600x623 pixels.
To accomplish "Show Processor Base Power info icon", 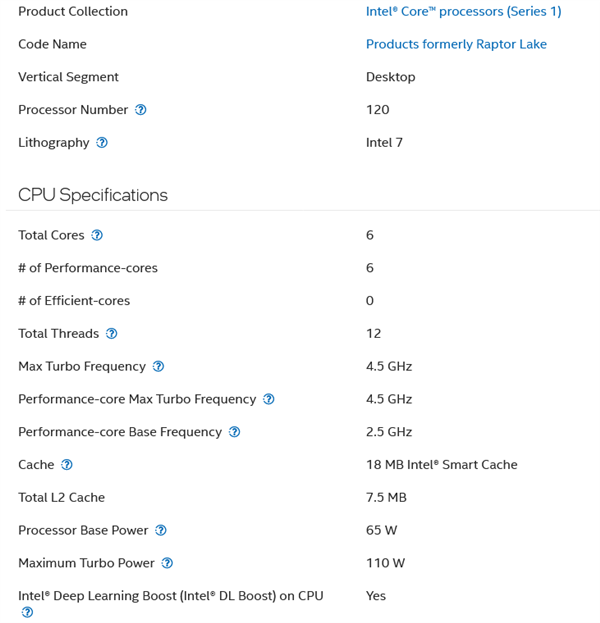I will pyautogui.click(x=161, y=531).
